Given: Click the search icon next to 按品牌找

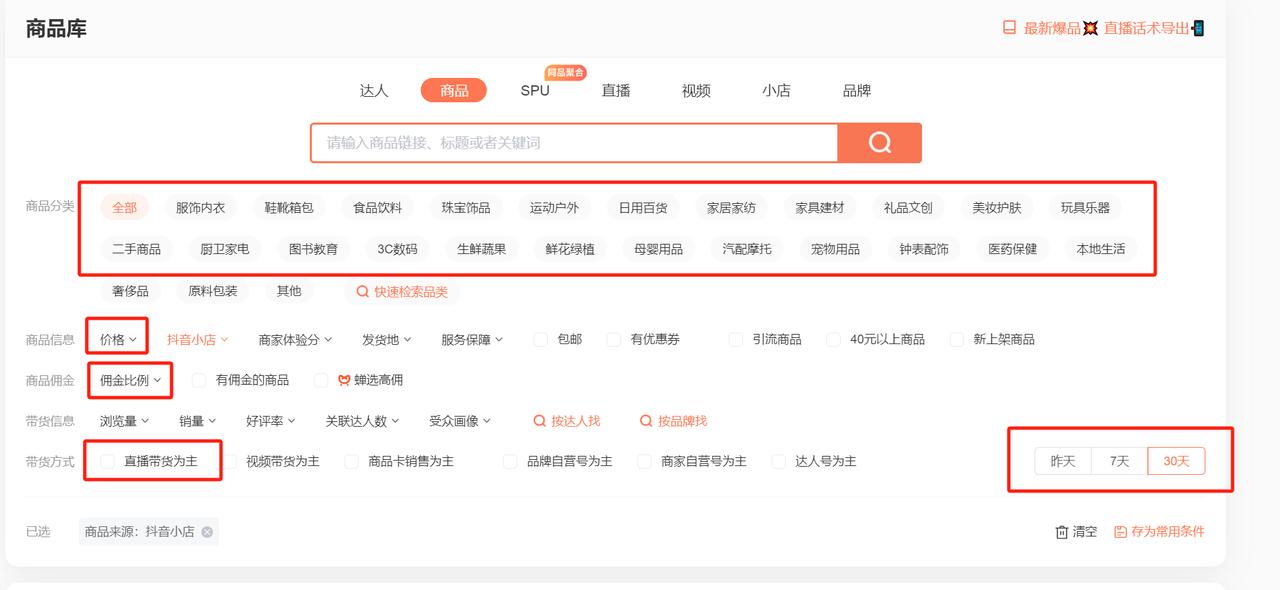Looking at the screenshot, I should (646, 421).
